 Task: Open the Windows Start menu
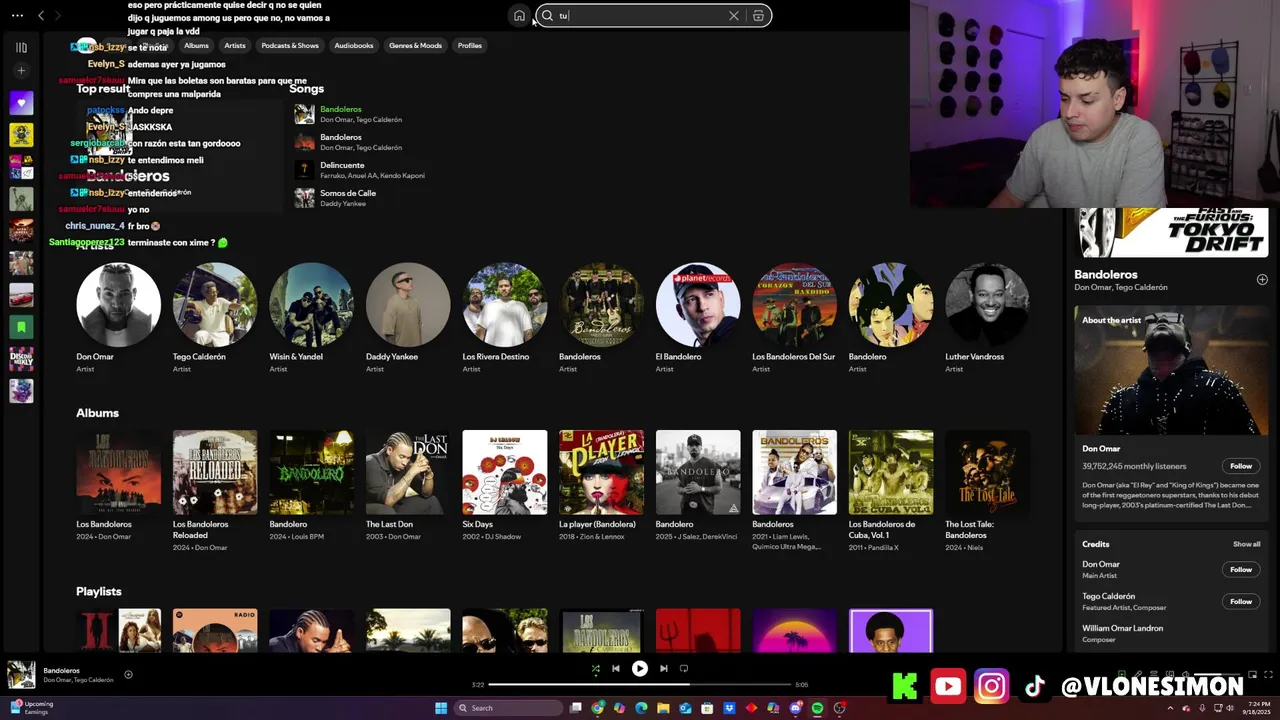(441, 708)
